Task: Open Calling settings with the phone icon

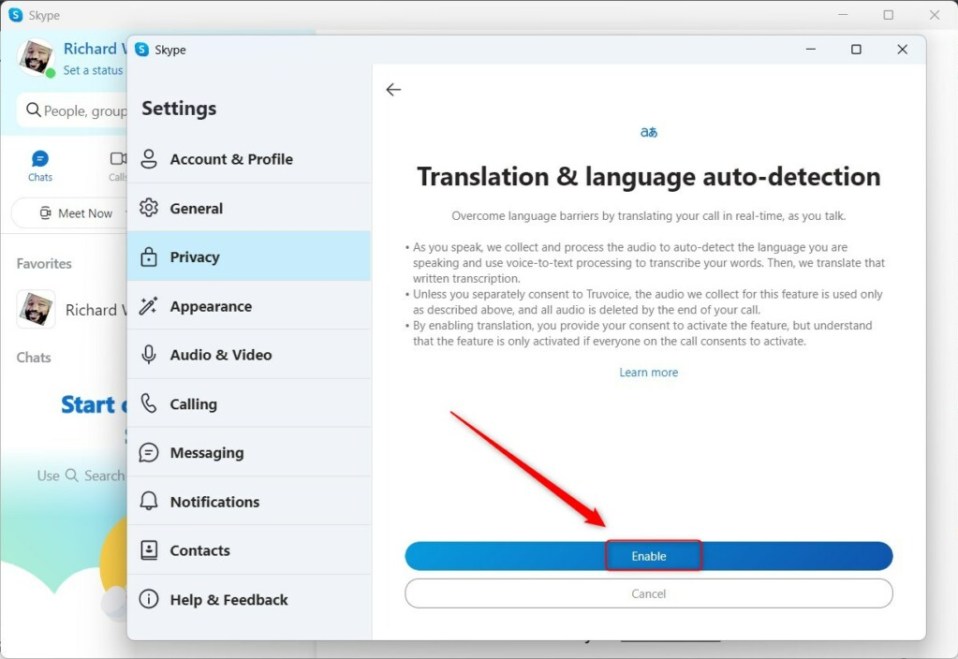Action: tap(150, 404)
